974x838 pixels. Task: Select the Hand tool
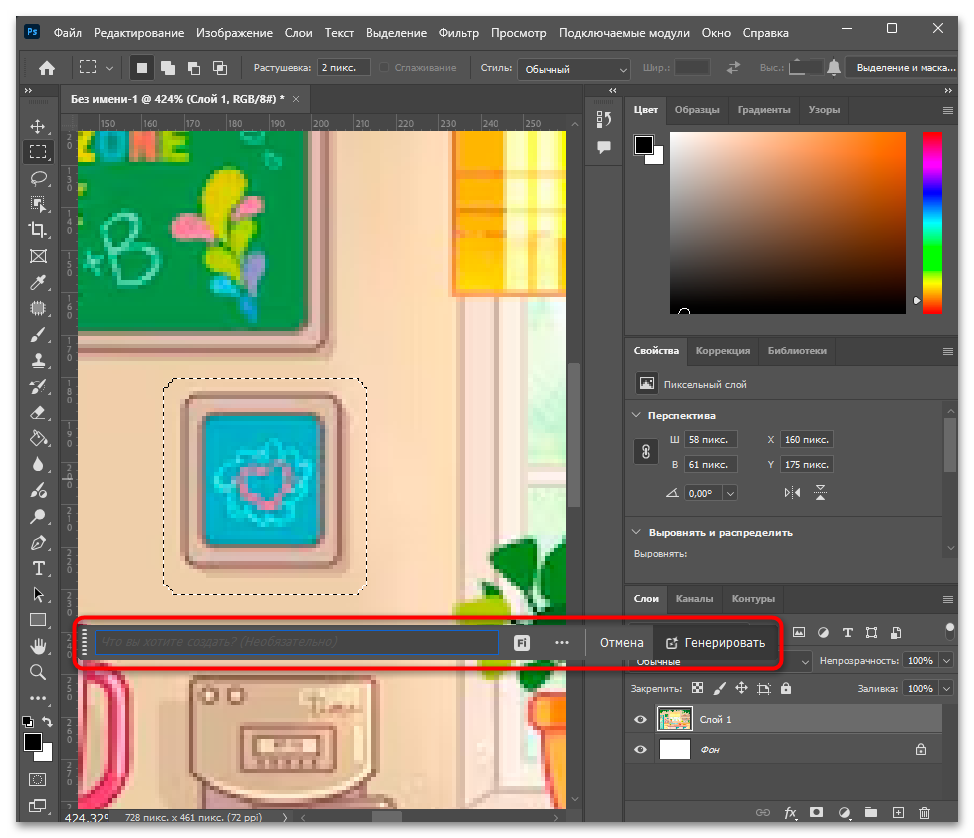38,646
